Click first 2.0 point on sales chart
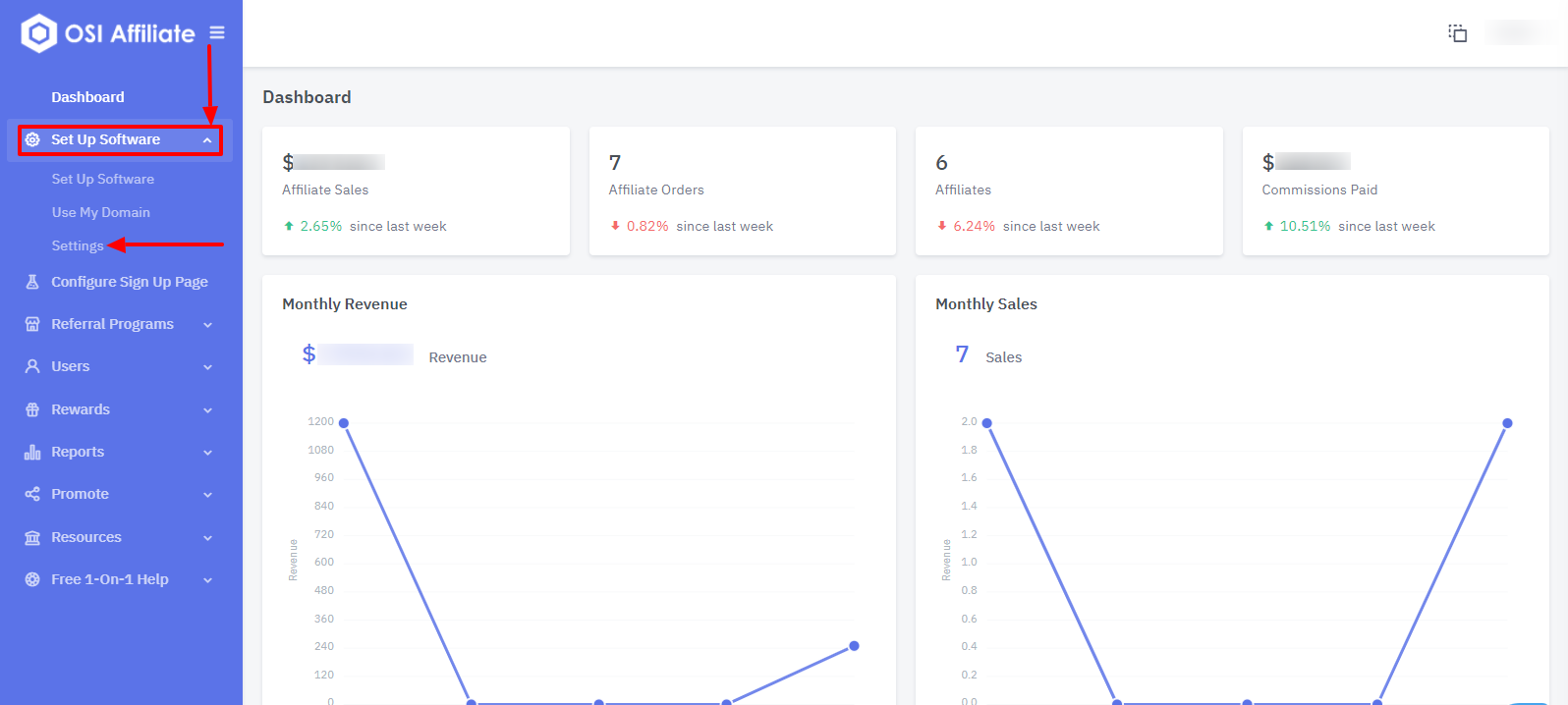 pos(987,423)
